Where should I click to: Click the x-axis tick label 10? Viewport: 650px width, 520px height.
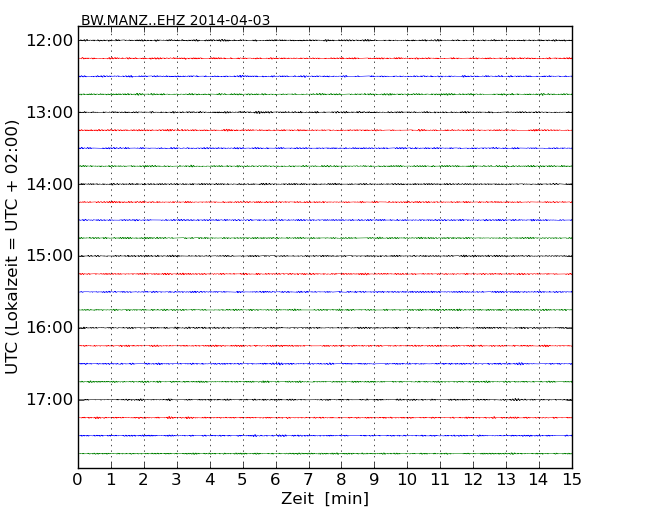407,480
